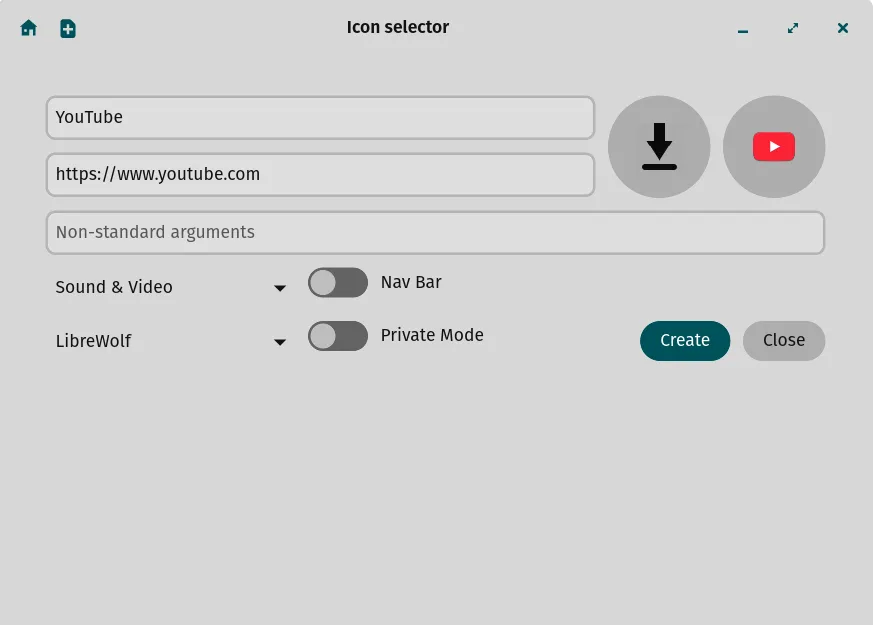The width and height of the screenshot is (873, 625).
Task: Click the Nav Bar label
Action: (411, 282)
